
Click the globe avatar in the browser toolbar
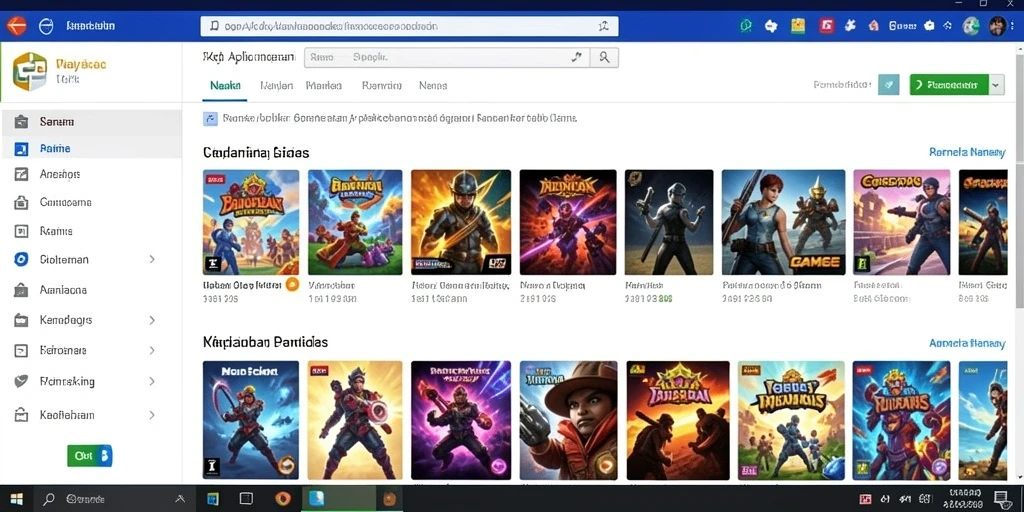(x=971, y=26)
